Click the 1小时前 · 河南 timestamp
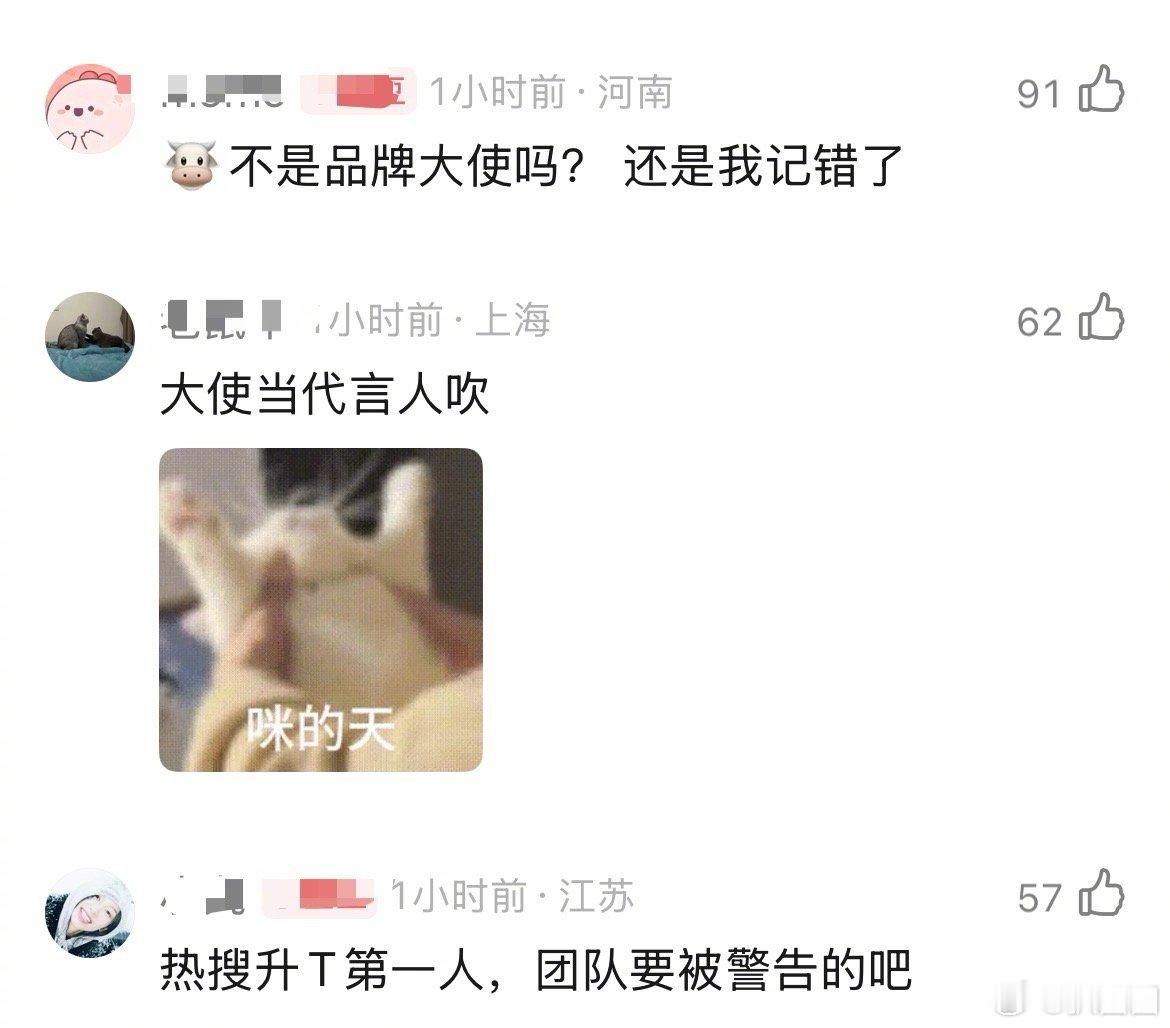The height and width of the screenshot is (1028, 1170). [551, 93]
